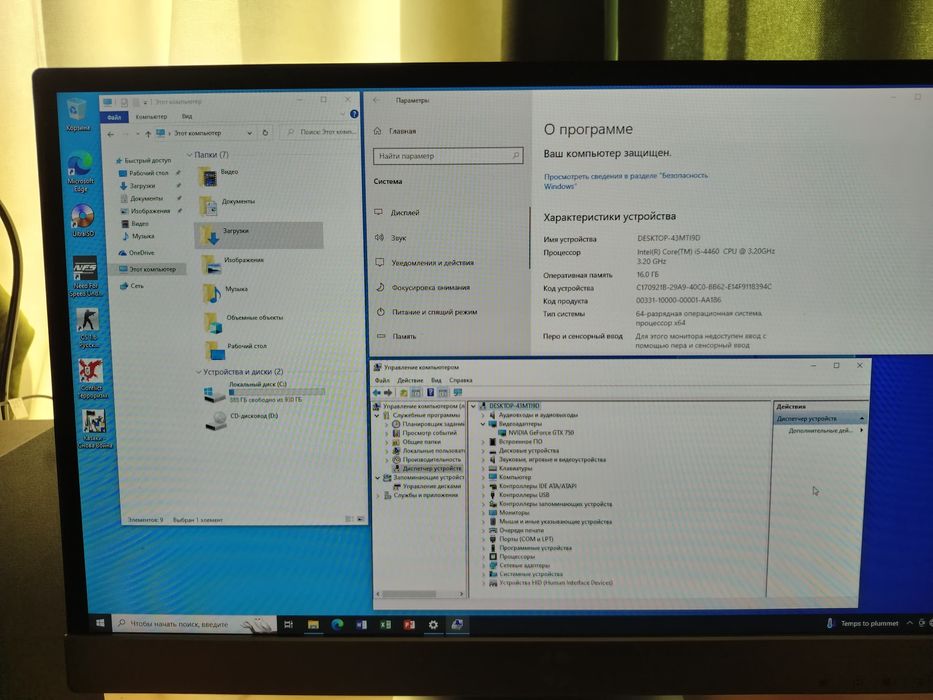This screenshot has height=700, width=933.
Task: Open Вид menu in Computer Management
Action: pos(436,380)
